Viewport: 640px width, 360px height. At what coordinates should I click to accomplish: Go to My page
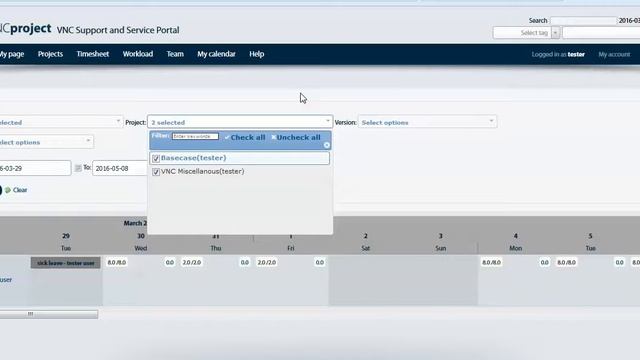pos(12,54)
